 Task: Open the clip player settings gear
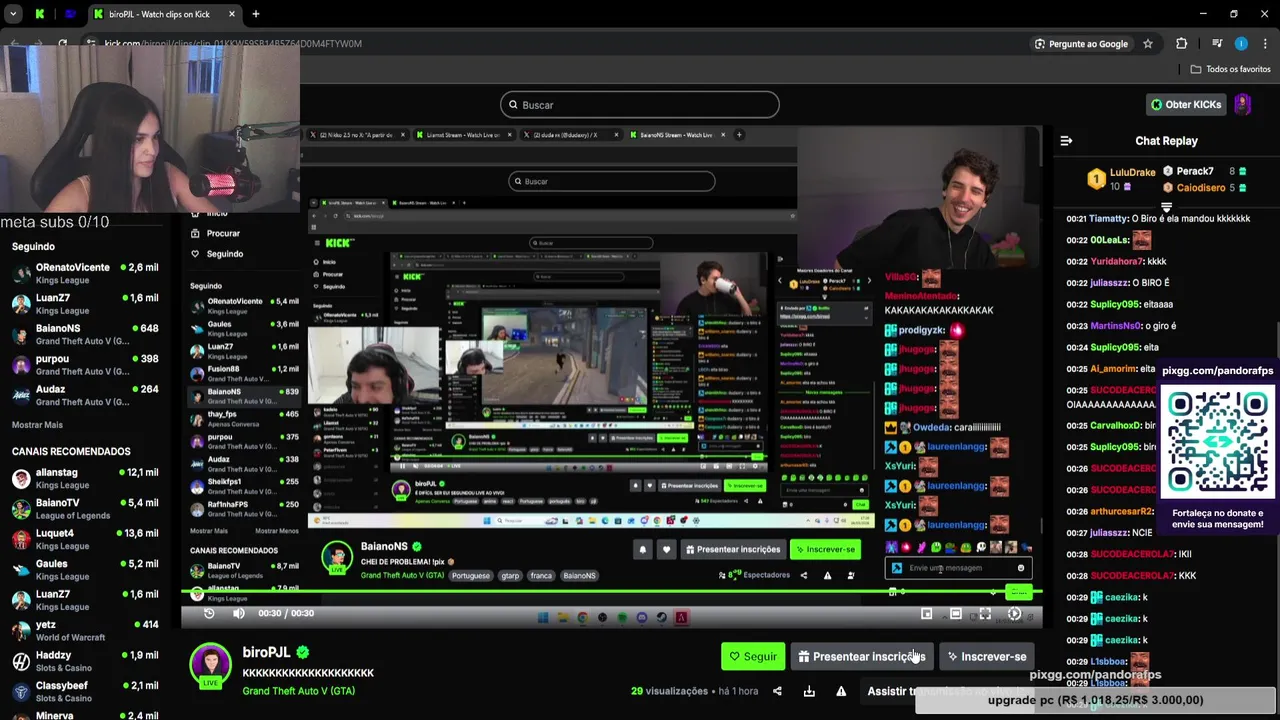1014,614
